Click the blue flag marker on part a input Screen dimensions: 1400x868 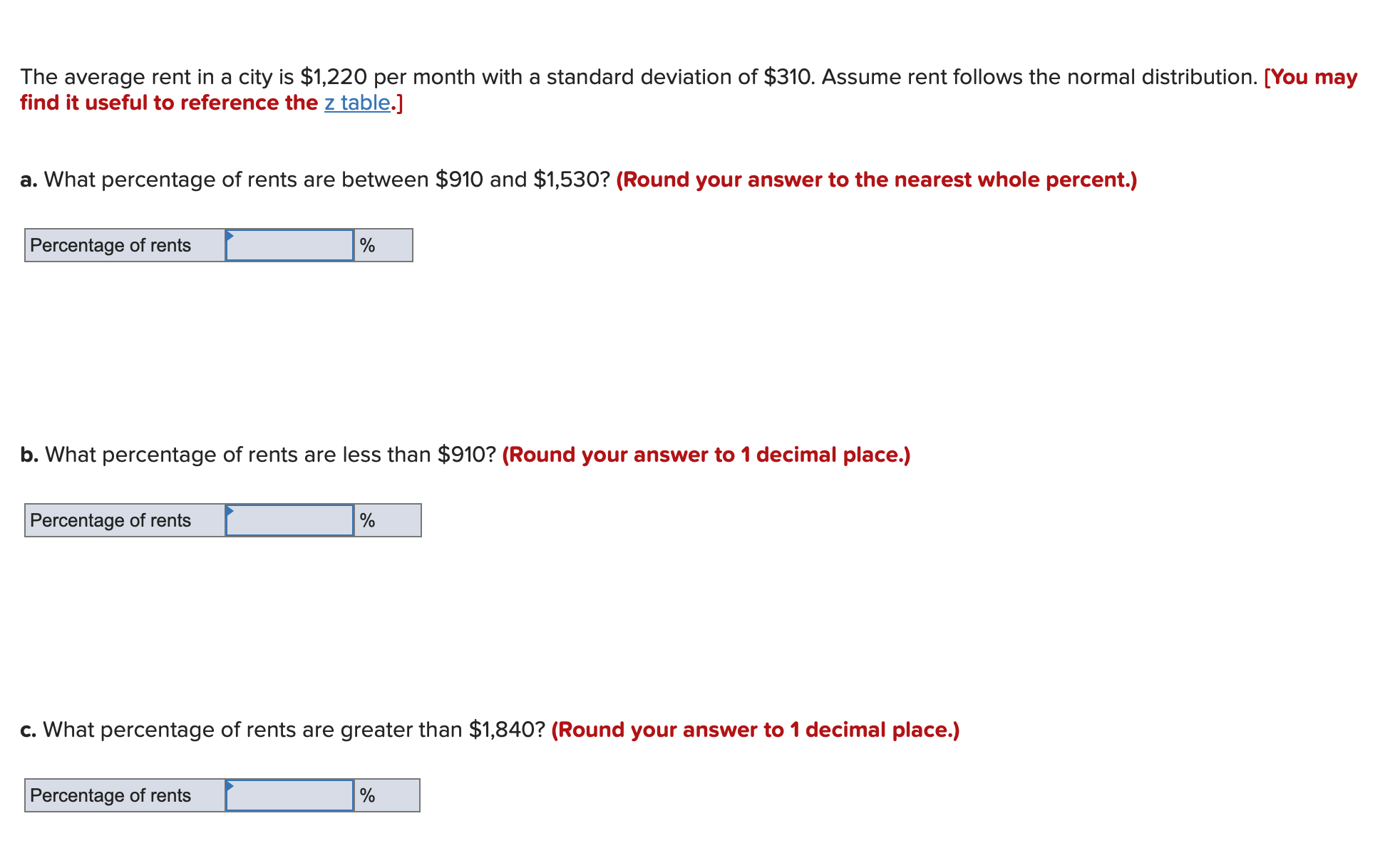(229, 235)
